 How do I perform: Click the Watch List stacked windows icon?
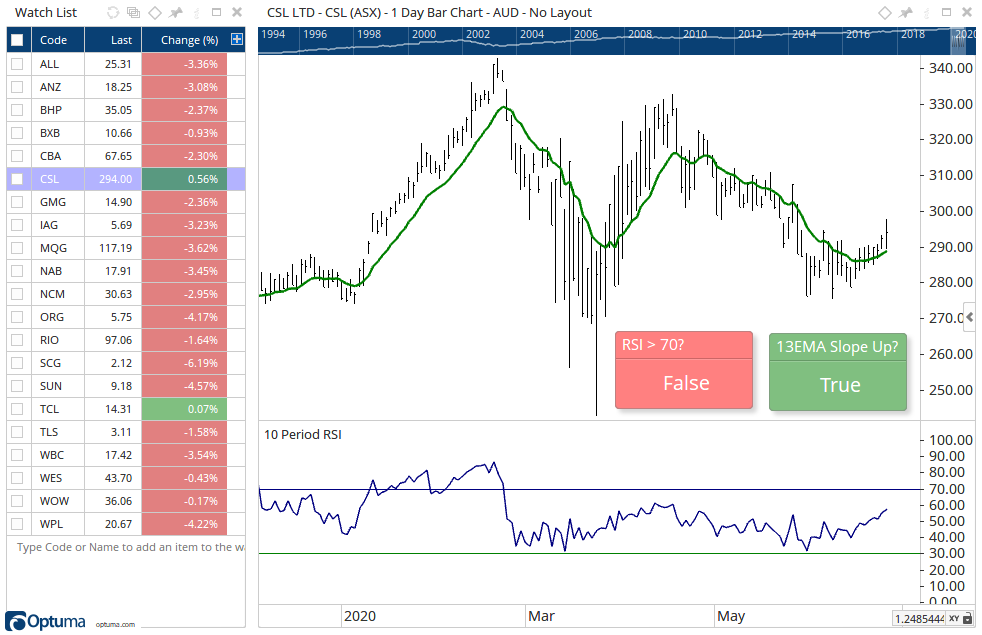(133, 13)
